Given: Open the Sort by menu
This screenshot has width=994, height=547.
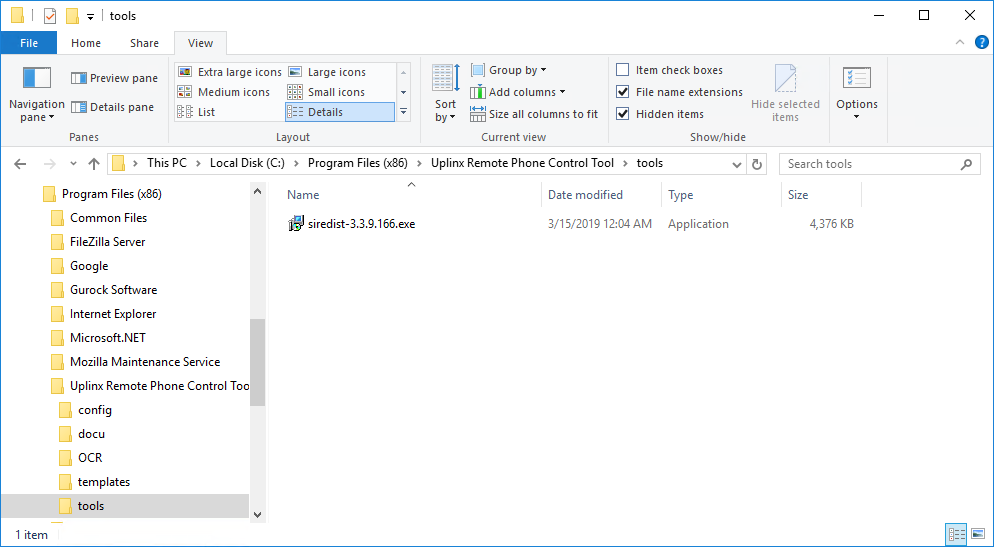Looking at the screenshot, I should pos(445,95).
